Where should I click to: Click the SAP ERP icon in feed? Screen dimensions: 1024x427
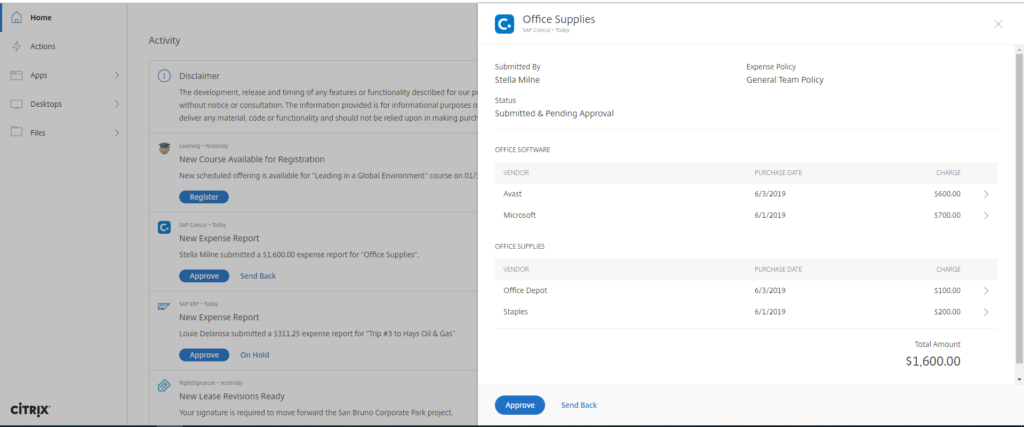pos(164,306)
